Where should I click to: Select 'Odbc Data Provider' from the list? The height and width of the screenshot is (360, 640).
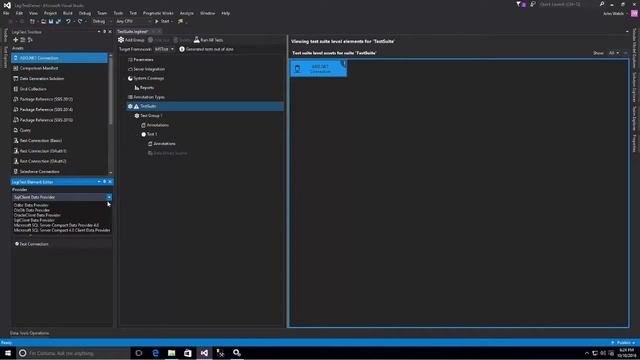(31, 205)
